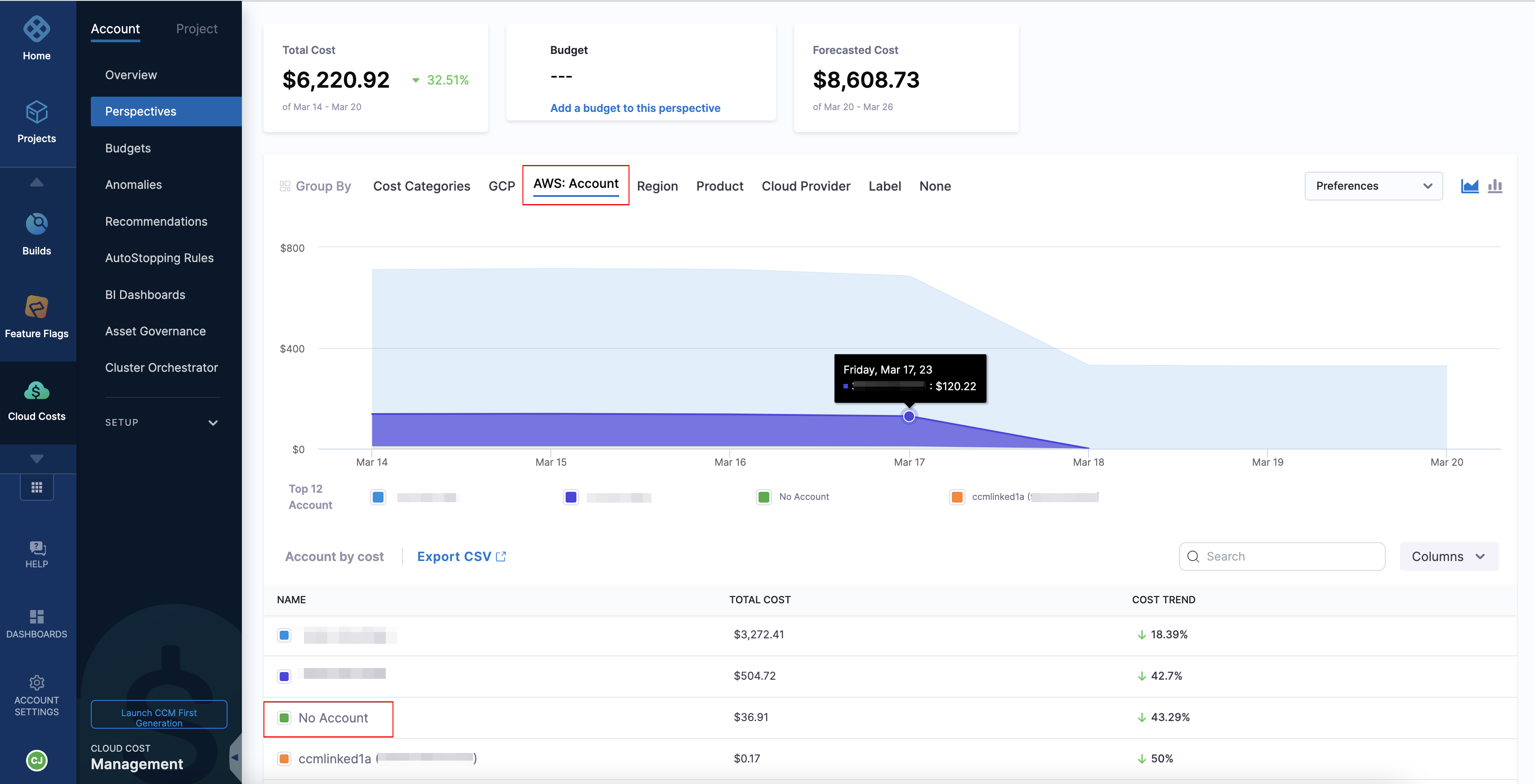Open the Home module icon
This screenshot has height=784, width=1535.
pos(36,30)
